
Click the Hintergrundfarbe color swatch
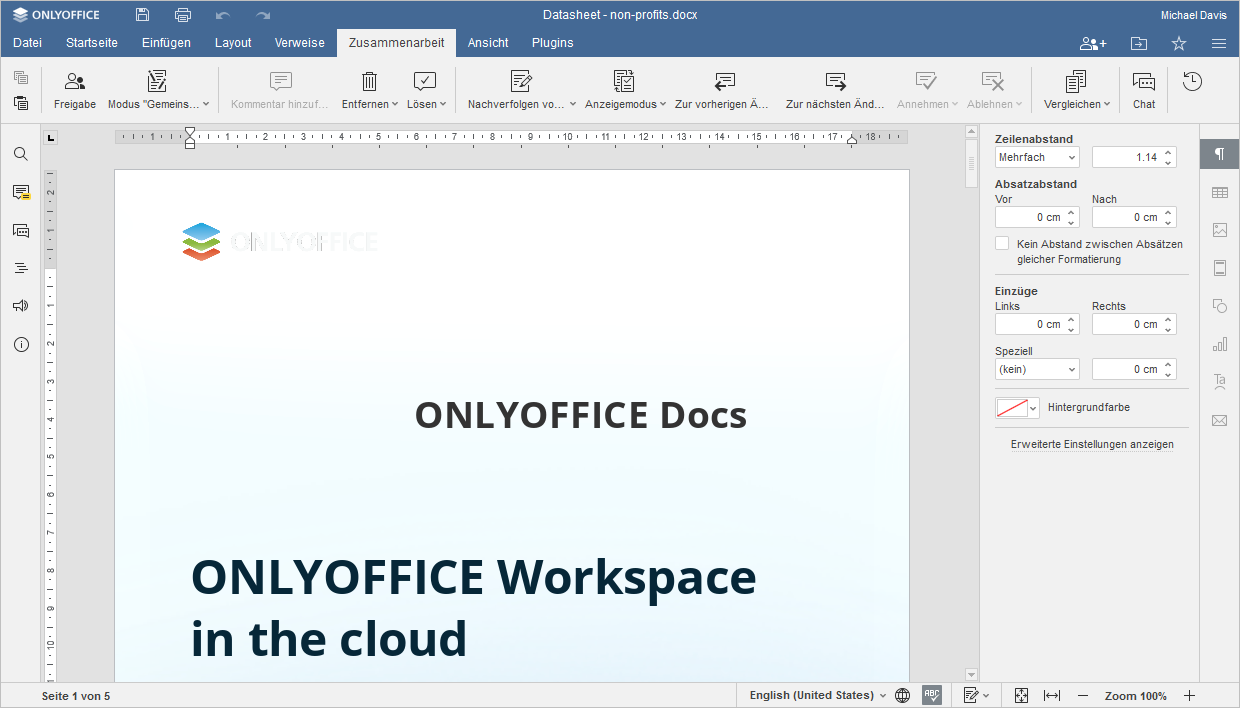pos(1010,407)
